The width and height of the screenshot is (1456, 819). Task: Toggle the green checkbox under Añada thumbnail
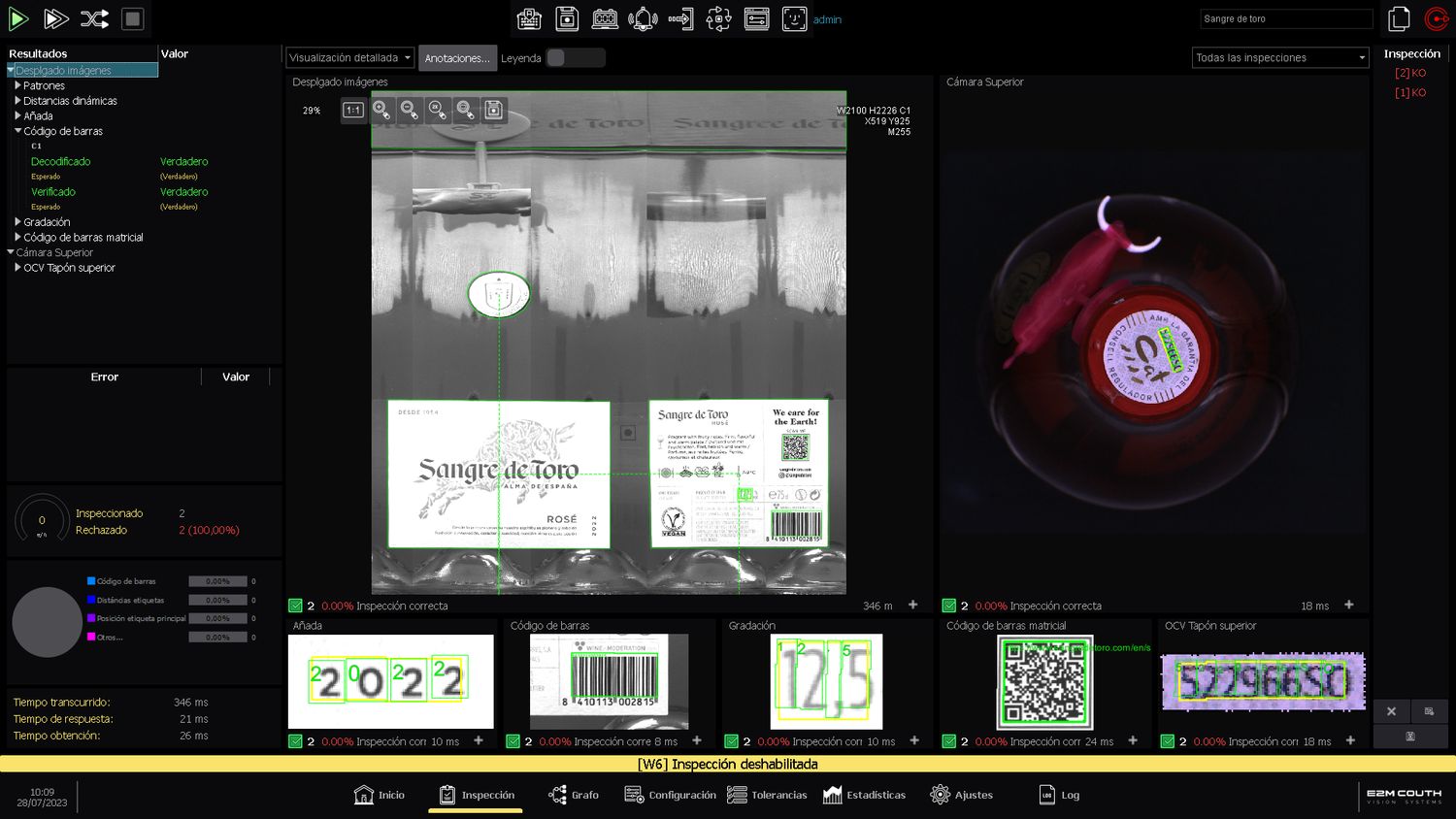295,741
